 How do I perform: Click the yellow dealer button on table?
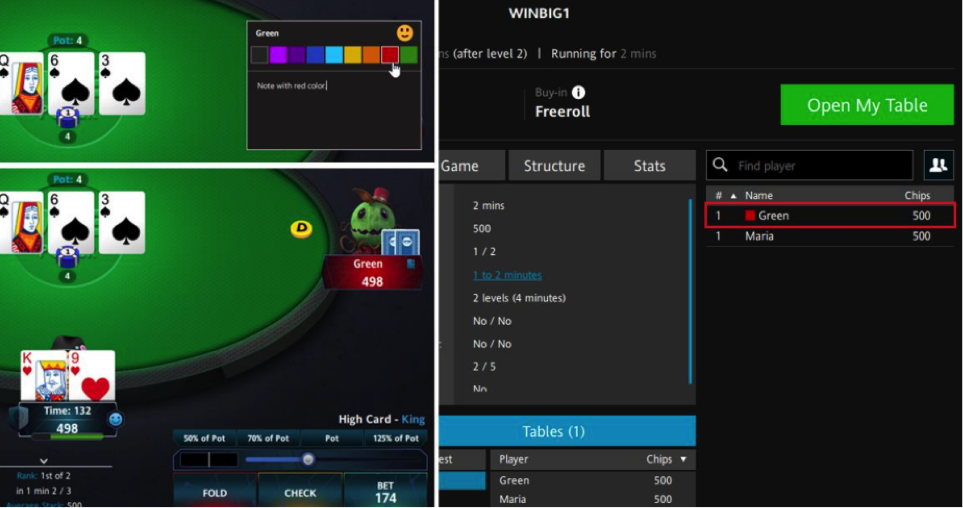point(301,229)
